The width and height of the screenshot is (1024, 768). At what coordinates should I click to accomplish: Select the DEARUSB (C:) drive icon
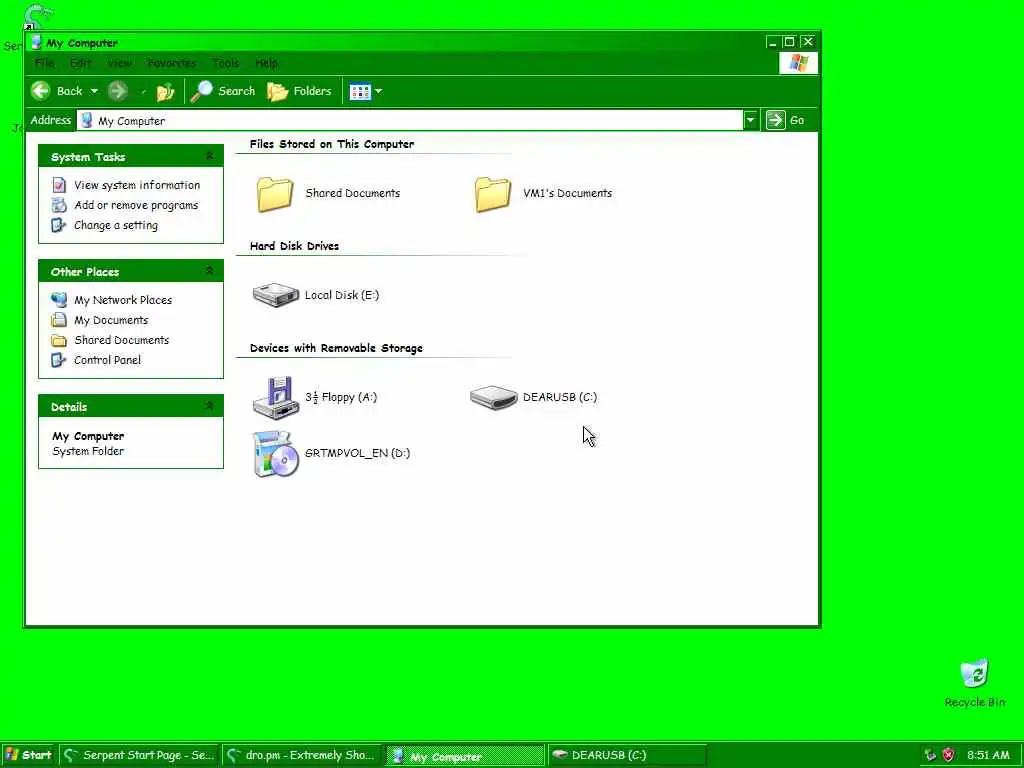point(493,397)
